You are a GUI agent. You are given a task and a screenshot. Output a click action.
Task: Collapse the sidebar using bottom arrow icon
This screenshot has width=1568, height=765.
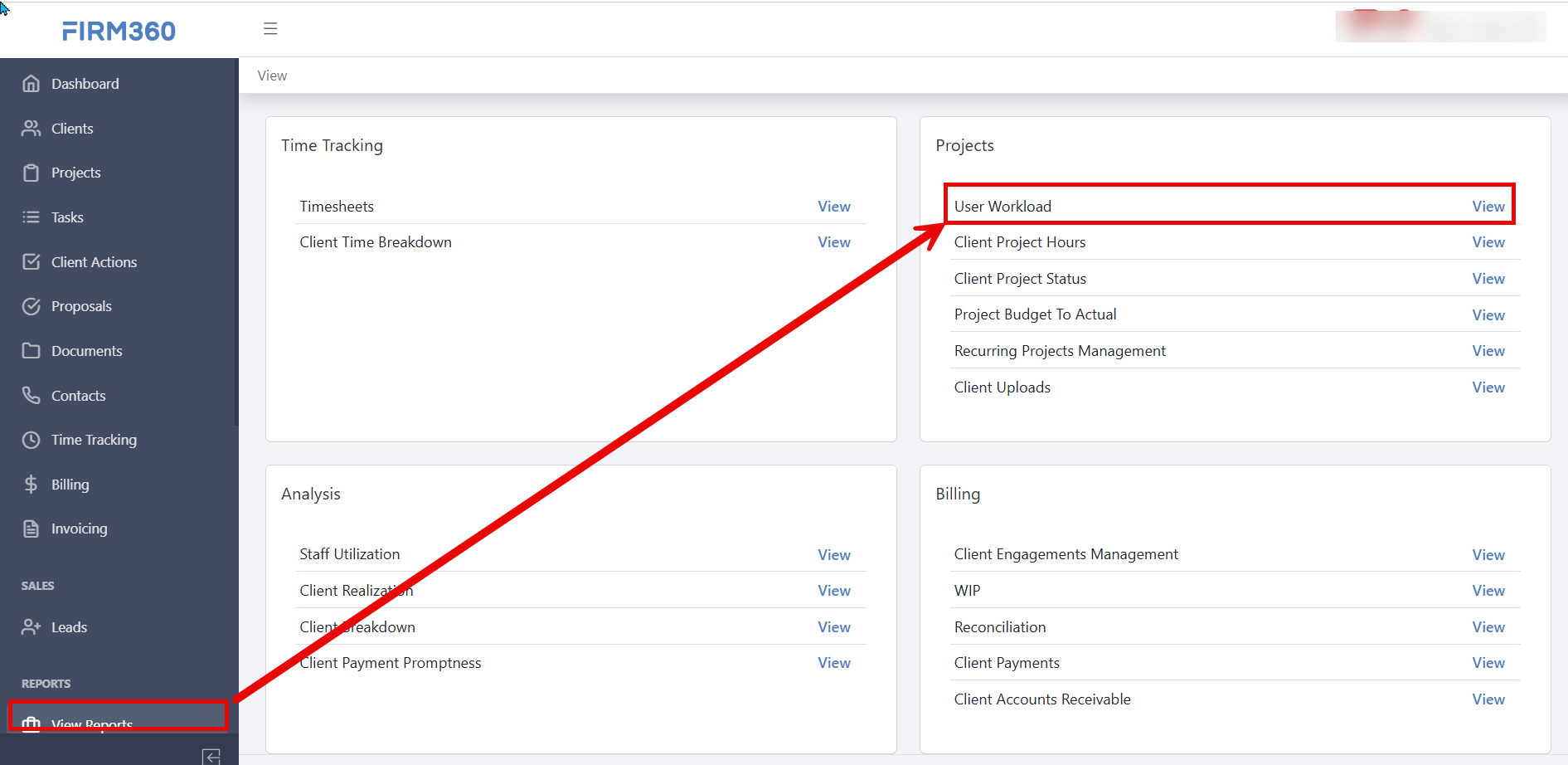[x=211, y=756]
